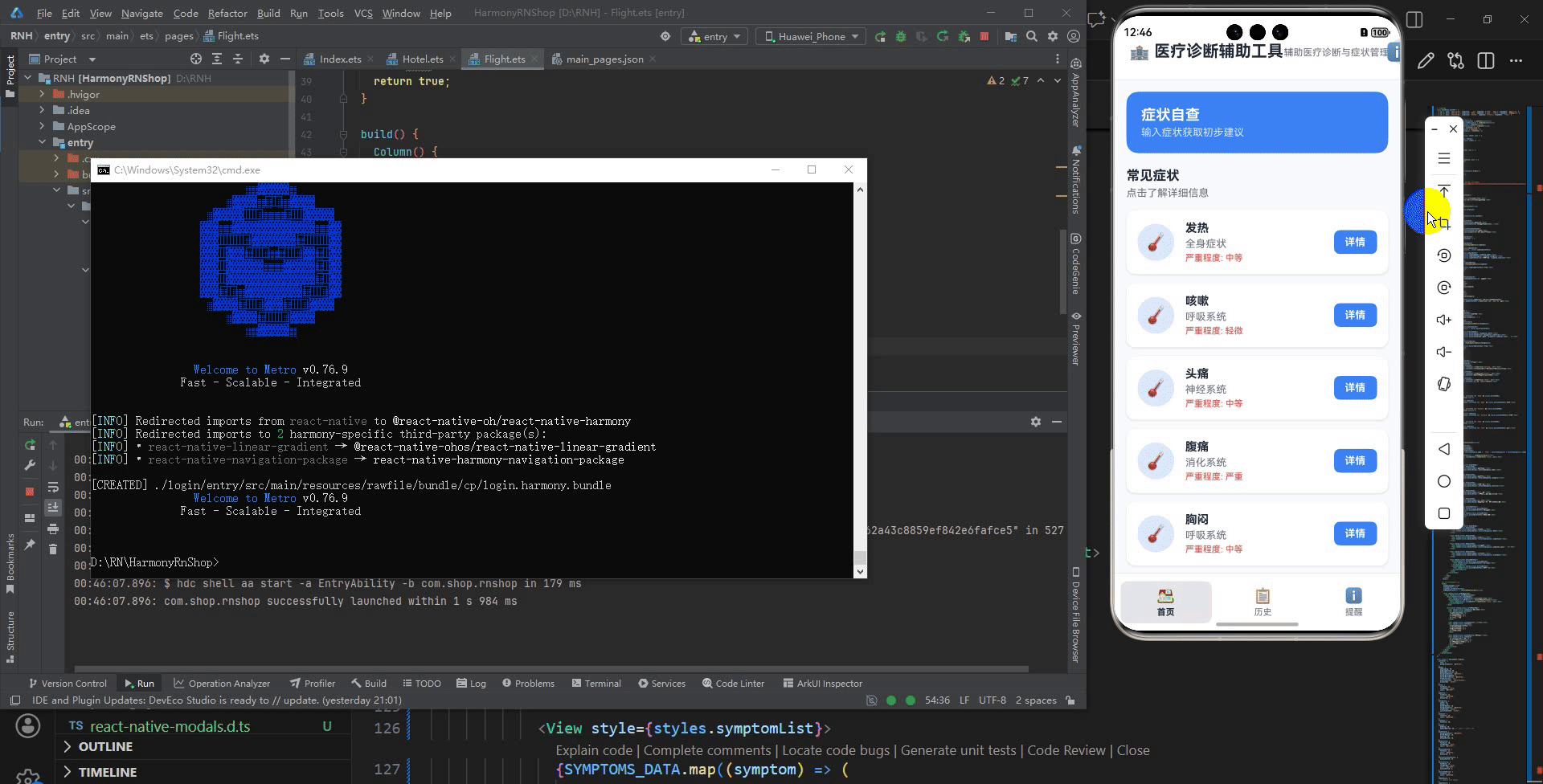
Task: Click the red Stop icon in Run panel
Action: (30, 491)
